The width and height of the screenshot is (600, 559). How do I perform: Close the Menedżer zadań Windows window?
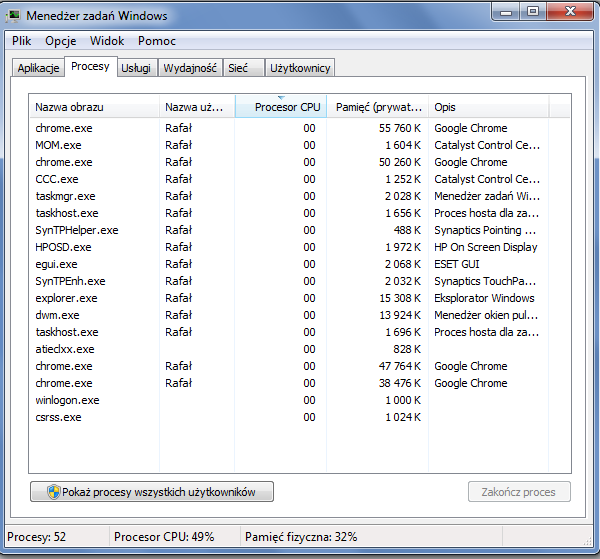570,12
